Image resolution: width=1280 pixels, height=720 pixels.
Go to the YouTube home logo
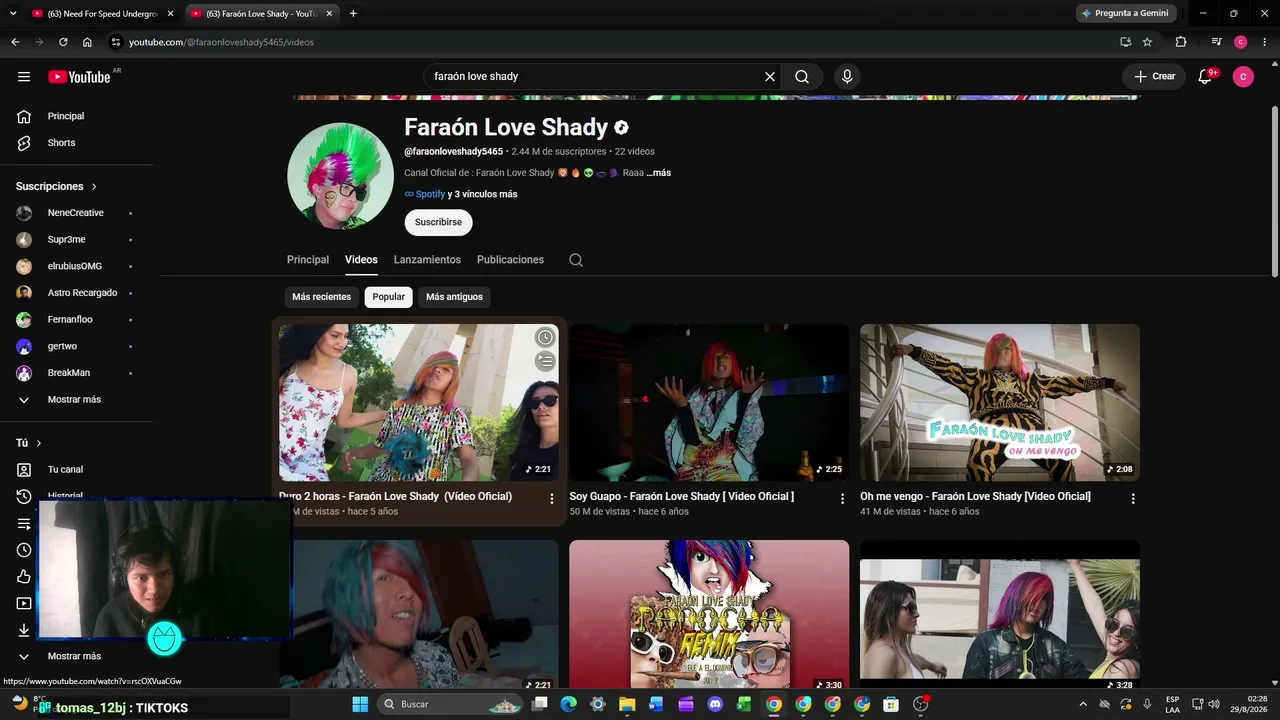(79, 77)
